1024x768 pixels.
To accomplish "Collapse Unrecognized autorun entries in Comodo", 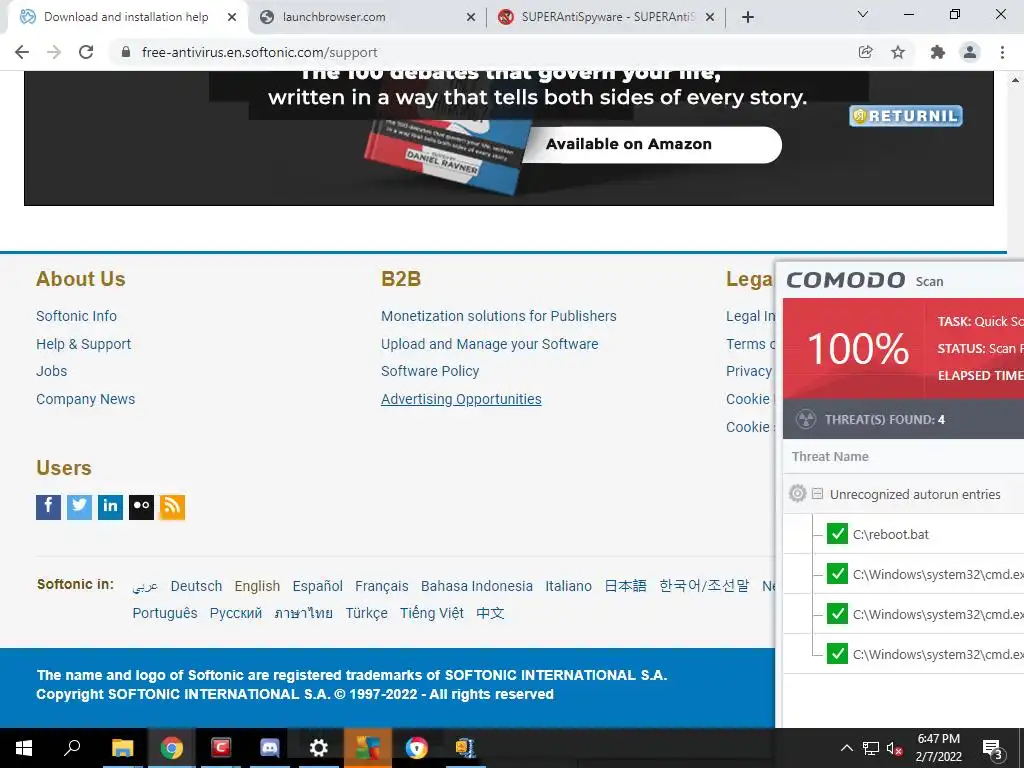I will (x=817, y=494).
